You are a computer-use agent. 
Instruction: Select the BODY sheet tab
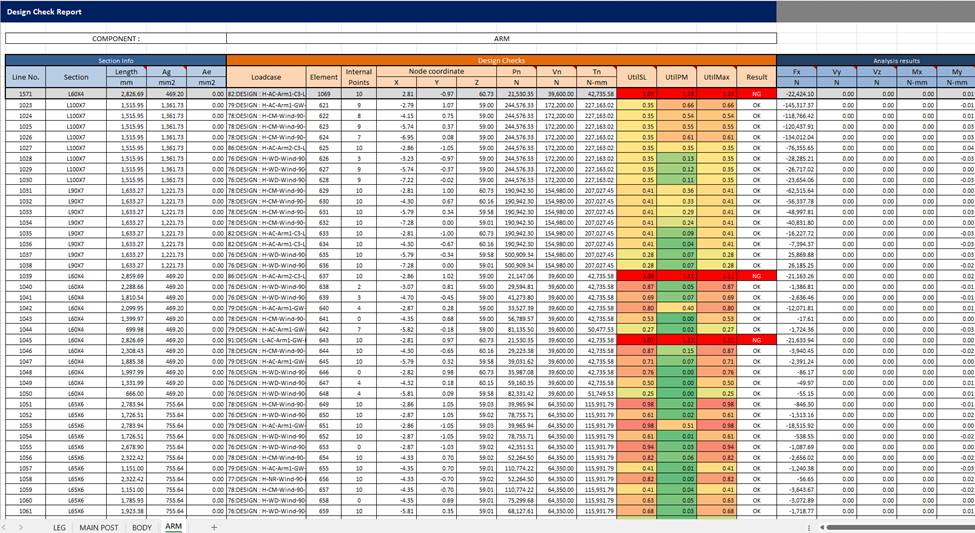(x=142, y=526)
